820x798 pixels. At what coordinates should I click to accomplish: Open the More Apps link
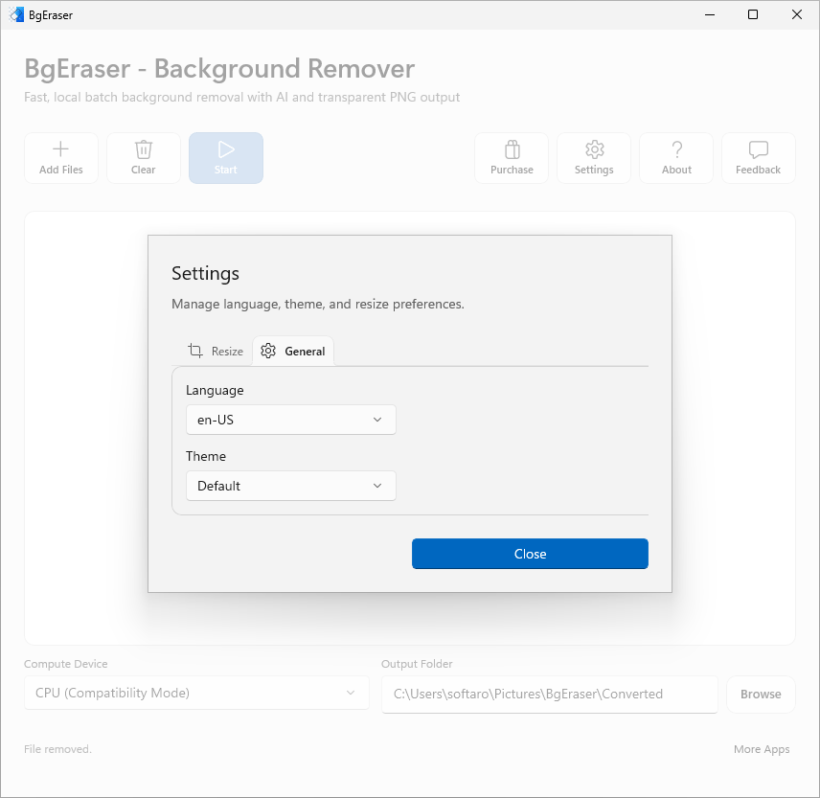pos(761,749)
